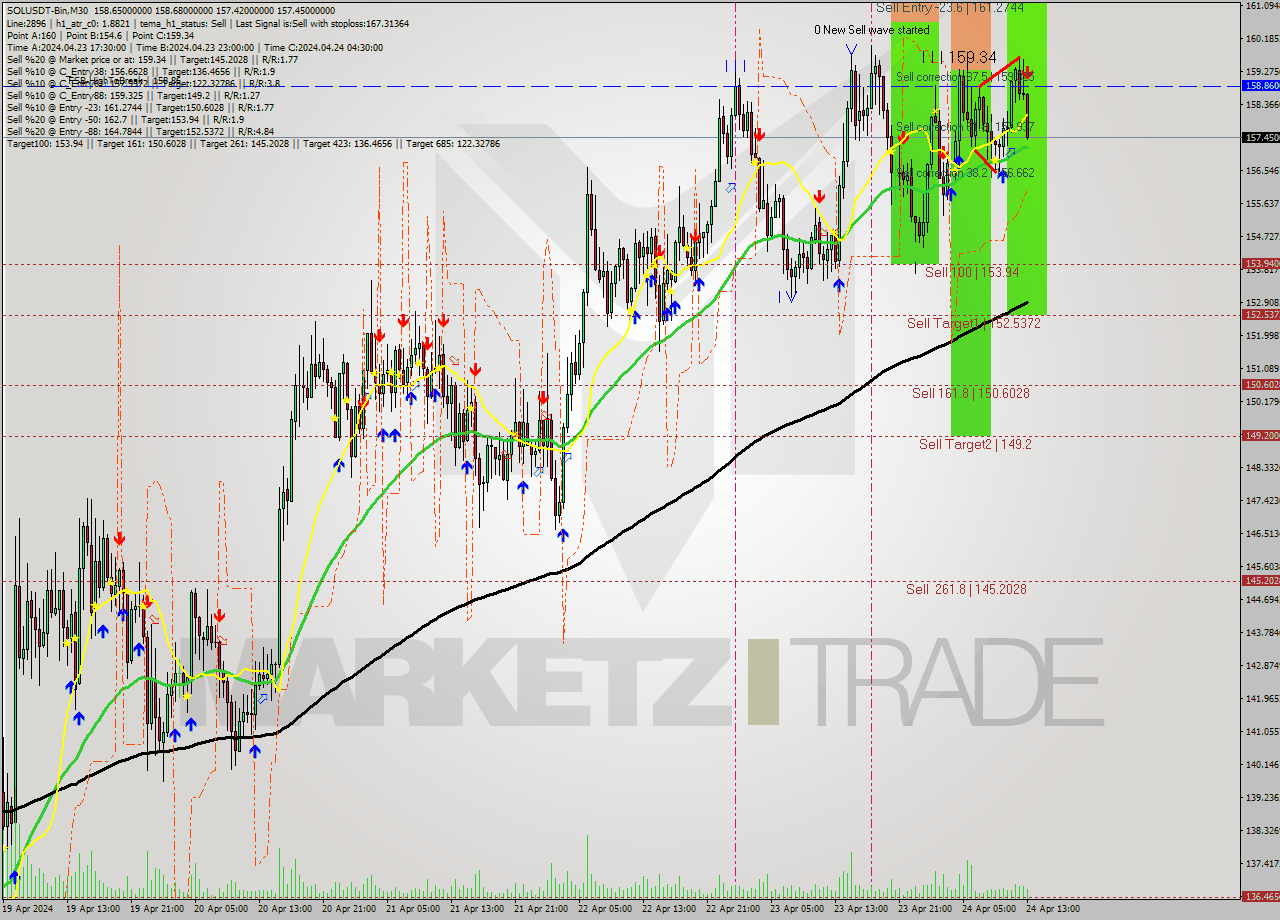Select the 'Sell Target1 | 152.5372' label
The width and height of the screenshot is (1280, 920).
974,323
